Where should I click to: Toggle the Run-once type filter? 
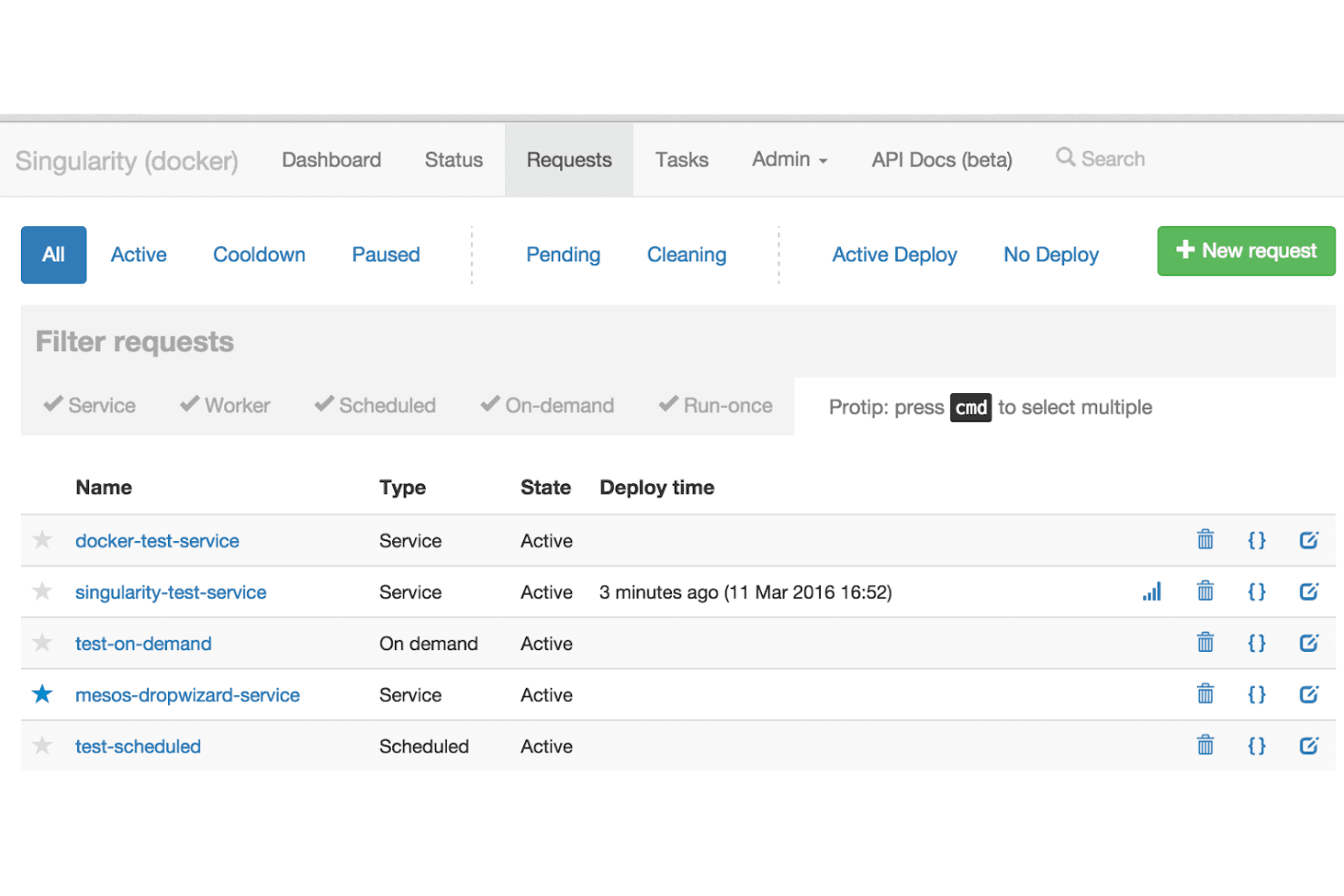pyautogui.click(x=716, y=405)
